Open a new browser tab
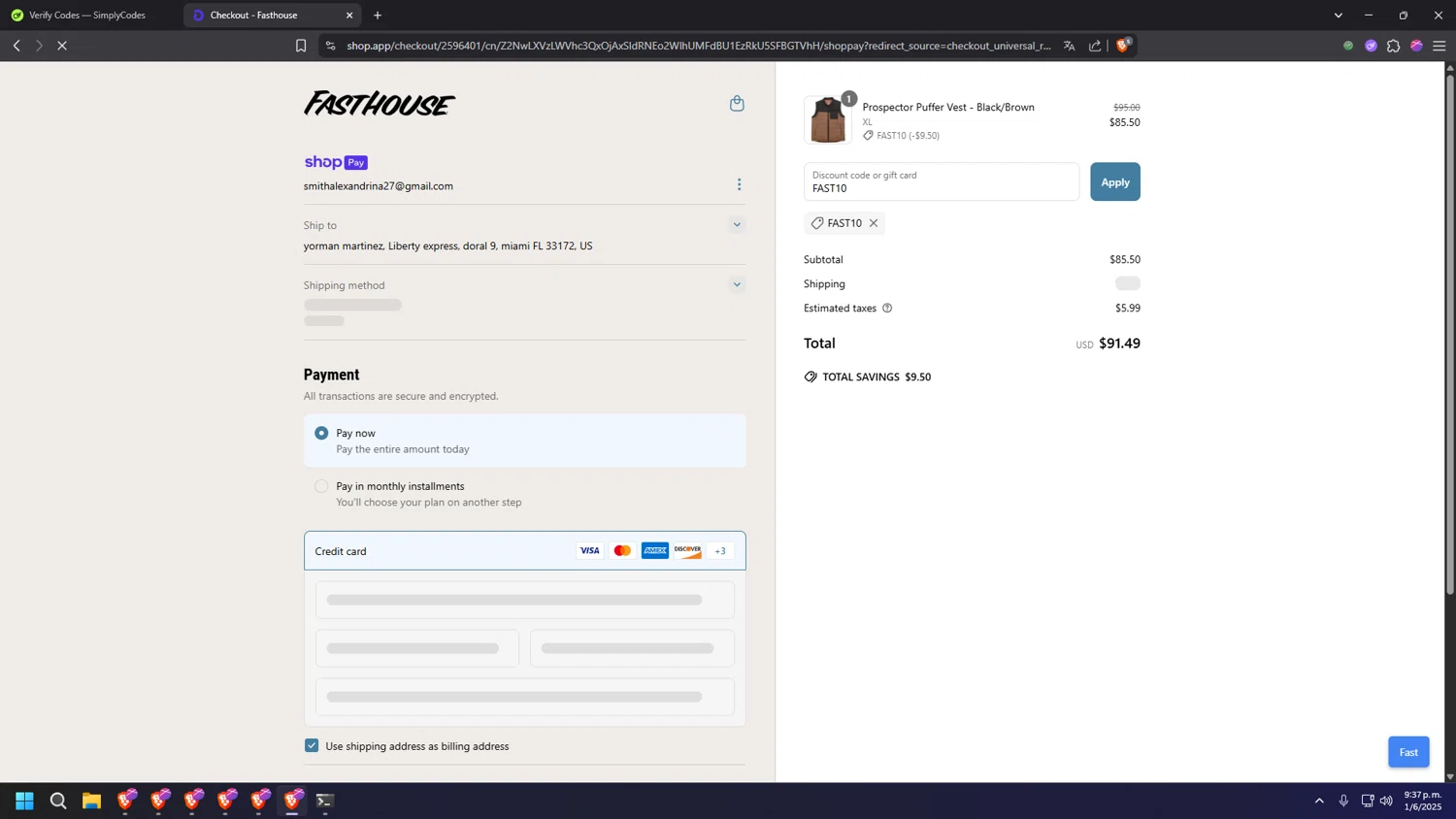Viewport: 1456px width, 819px height. tap(378, 16)
